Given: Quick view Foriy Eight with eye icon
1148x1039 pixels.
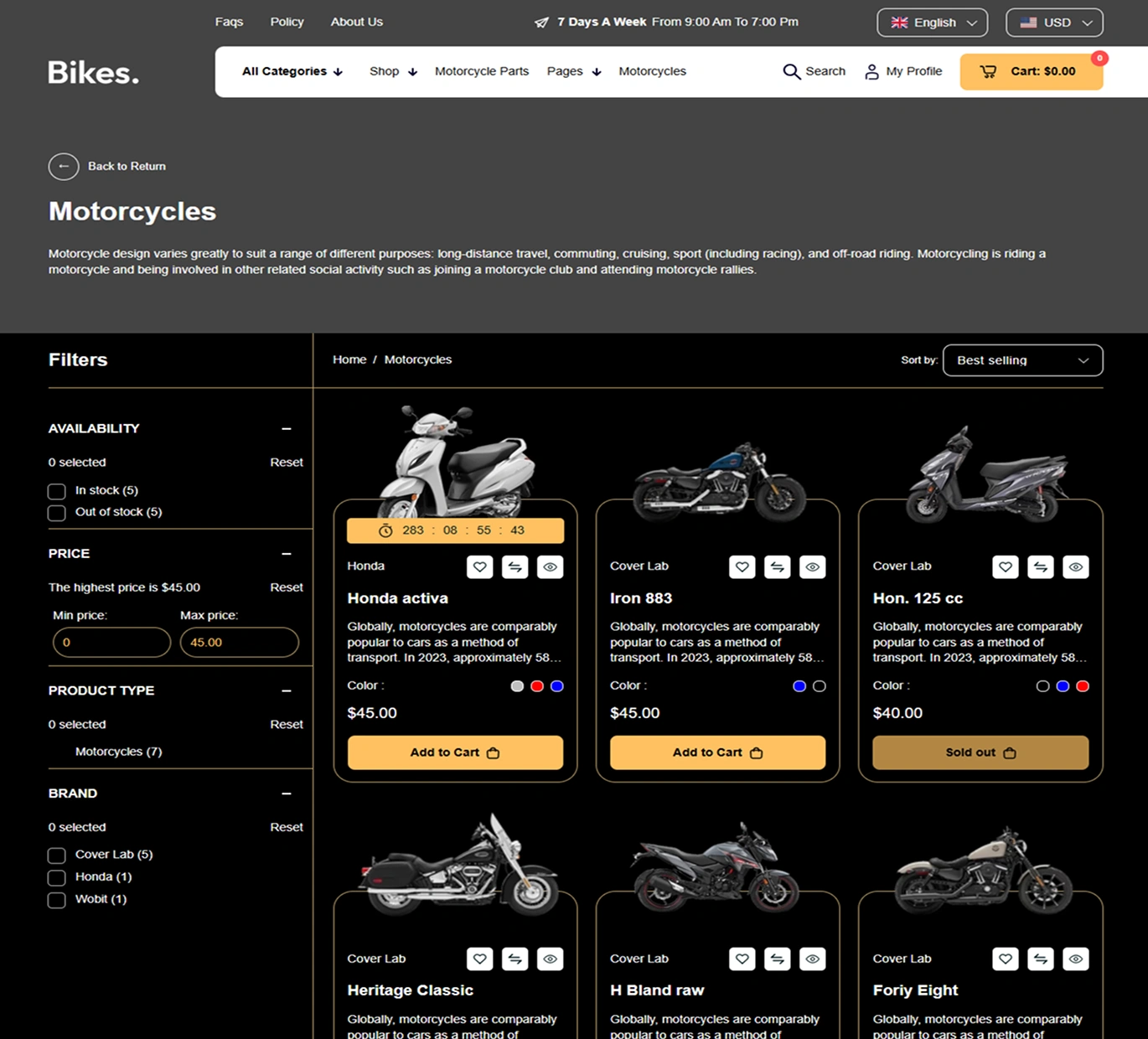Looking at the screenshot, I should pos(1075,959).
